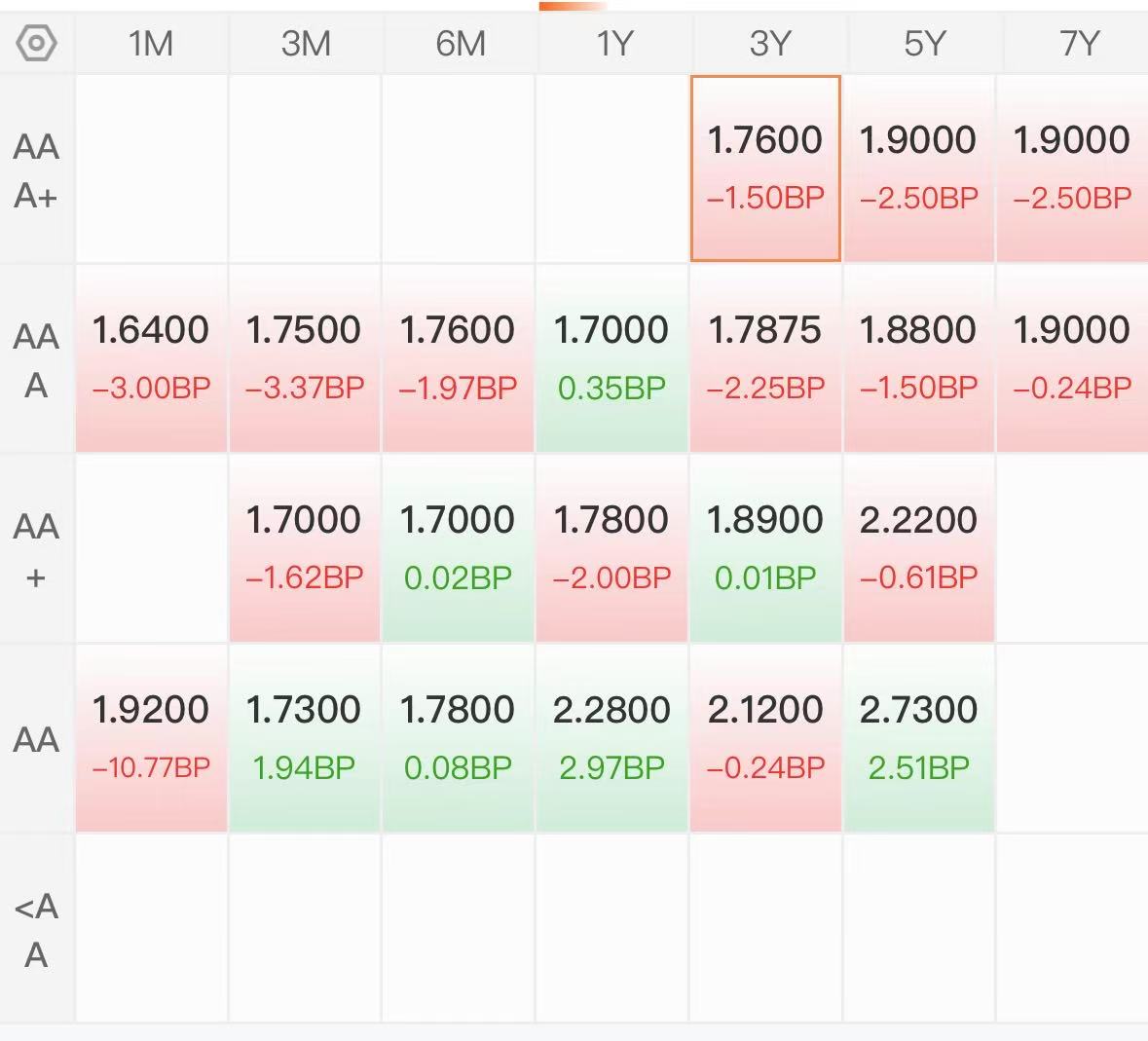Open the hexagon settings icon

pyautogui.click(x=36, y=43)
